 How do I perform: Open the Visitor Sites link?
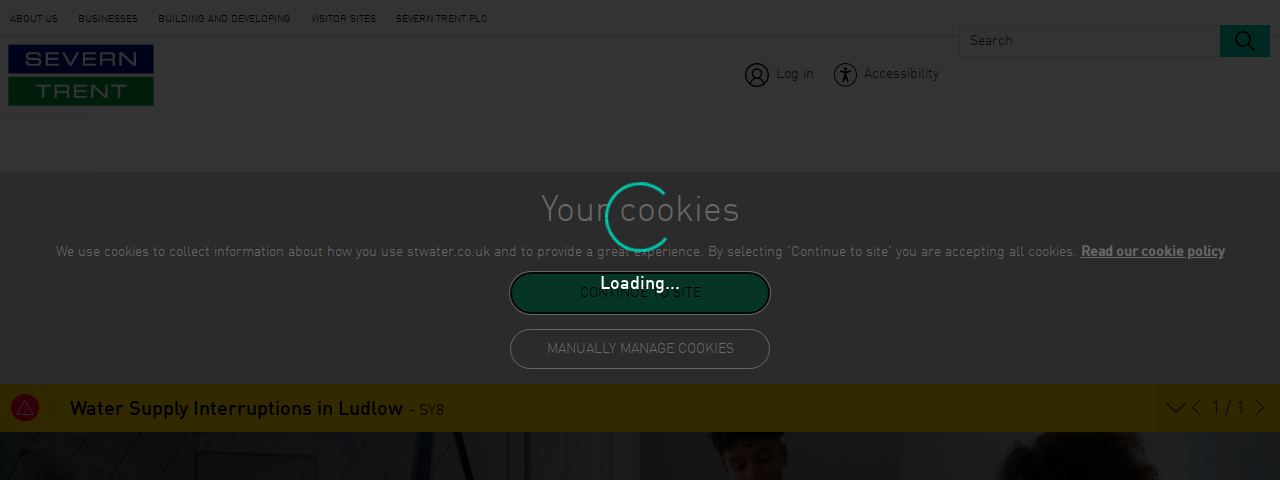coord(343,19)
